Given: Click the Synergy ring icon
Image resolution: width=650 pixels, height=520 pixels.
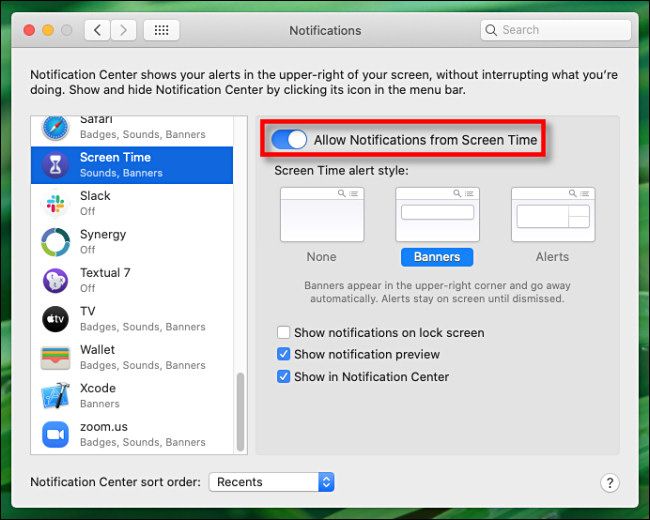Looking at the screenshot, I should (55, 242).
